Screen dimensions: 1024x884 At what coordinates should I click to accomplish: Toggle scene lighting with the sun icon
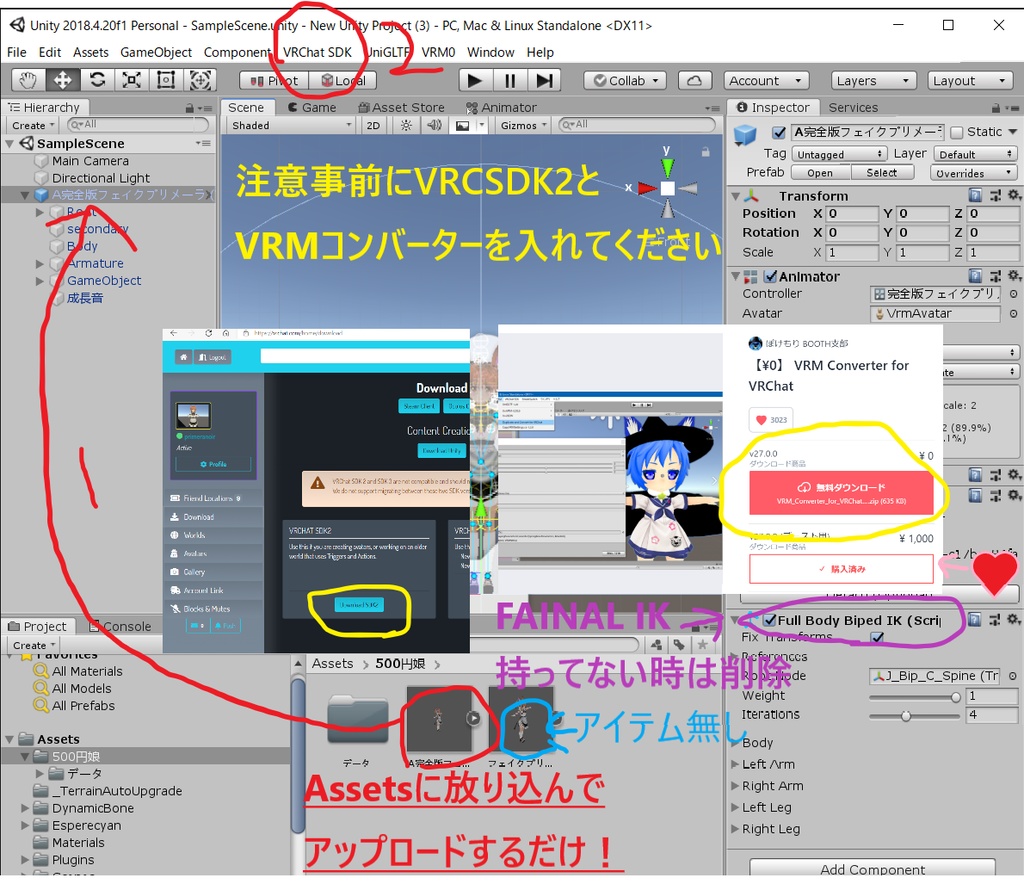[405, 126]
